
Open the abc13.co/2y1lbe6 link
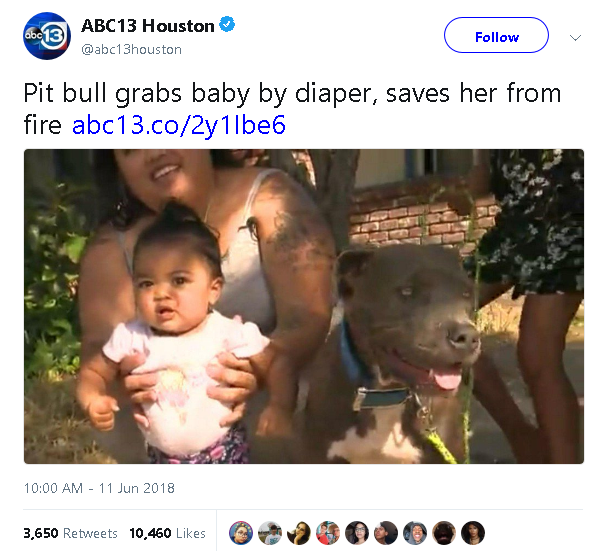[x=179, y=125]
